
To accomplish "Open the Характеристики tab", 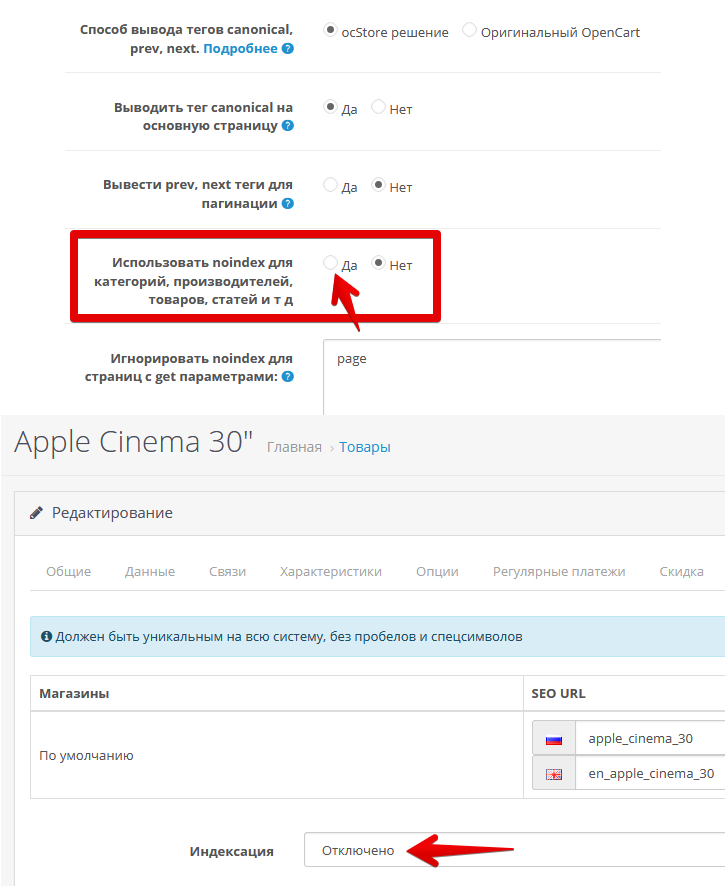I will tap(331, 572).
